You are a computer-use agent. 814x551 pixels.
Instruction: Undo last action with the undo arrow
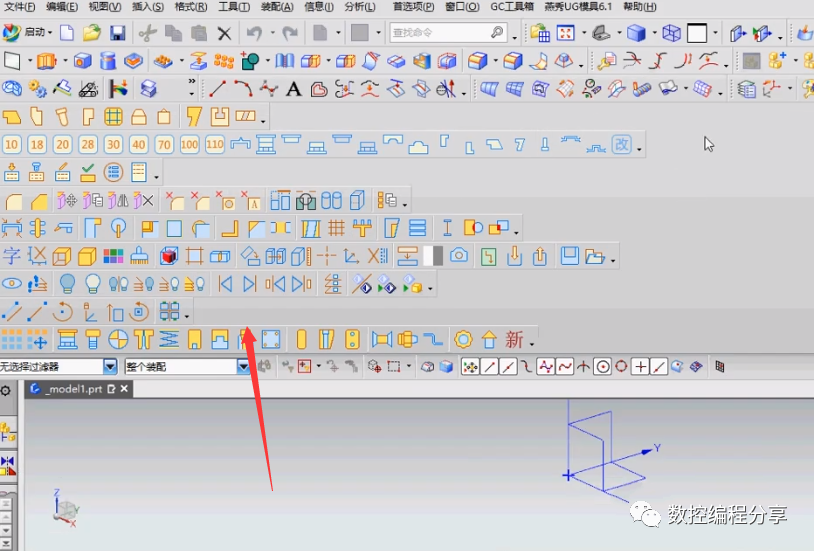click(254, 34)
